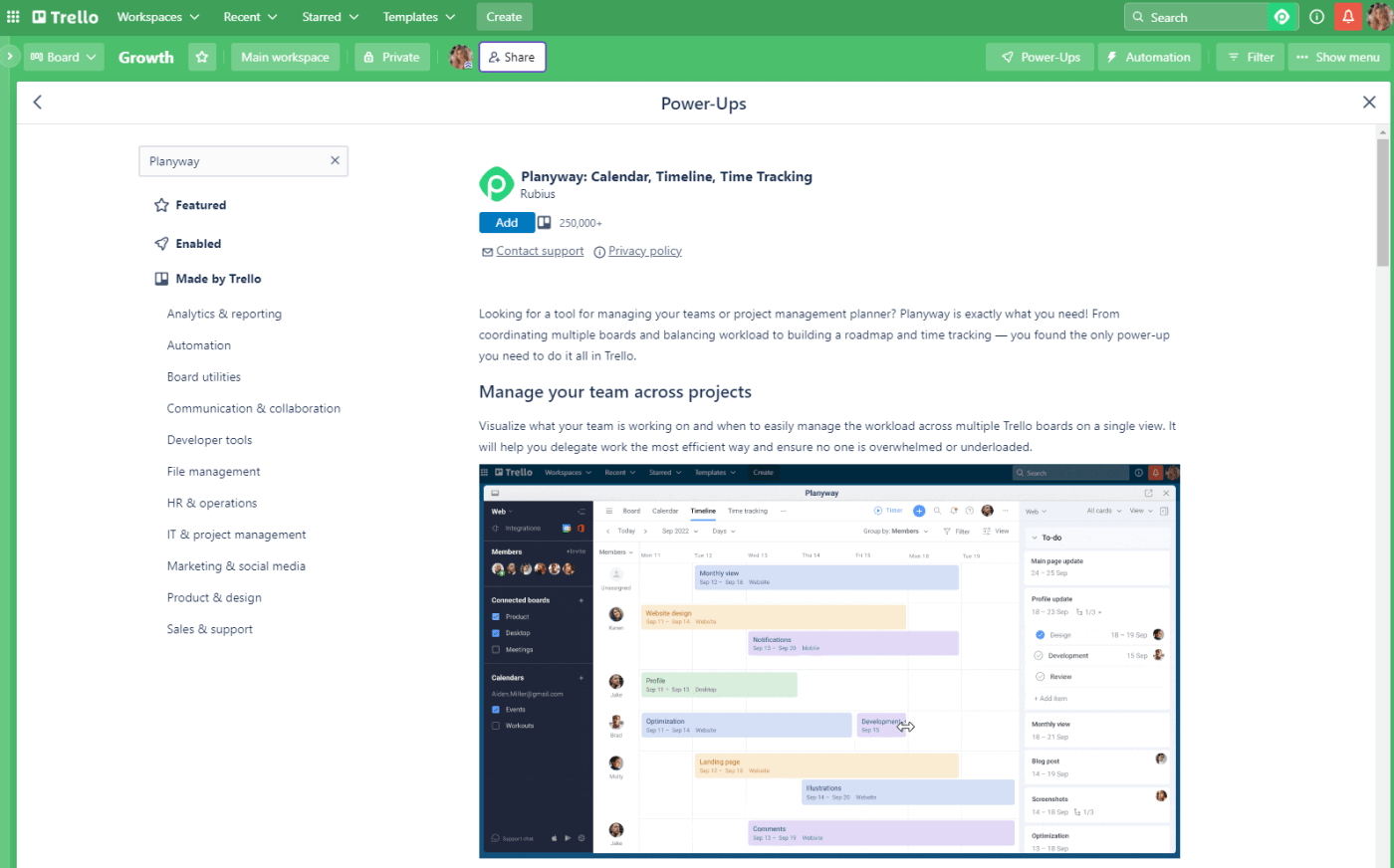
Task: Expand the board sidebar using the left chevron
Action: [x=9, y=57]
